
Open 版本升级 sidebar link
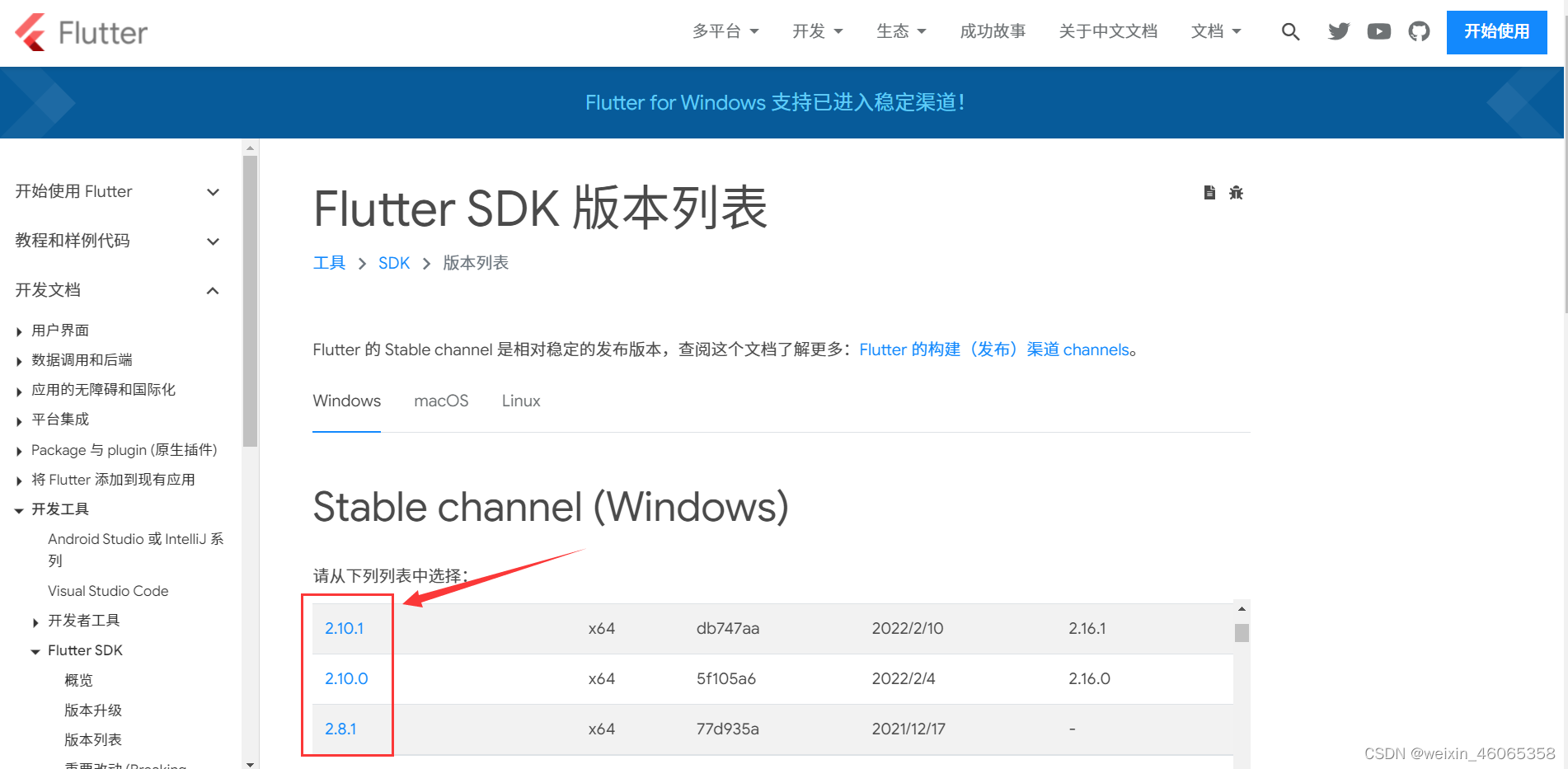93,710
